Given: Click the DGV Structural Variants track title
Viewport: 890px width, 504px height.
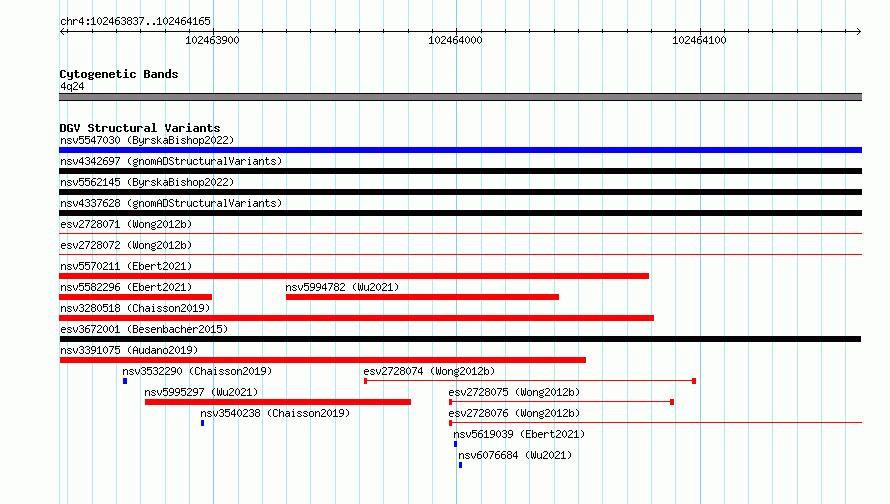Looking at the screenshot, I should (140, 128).
